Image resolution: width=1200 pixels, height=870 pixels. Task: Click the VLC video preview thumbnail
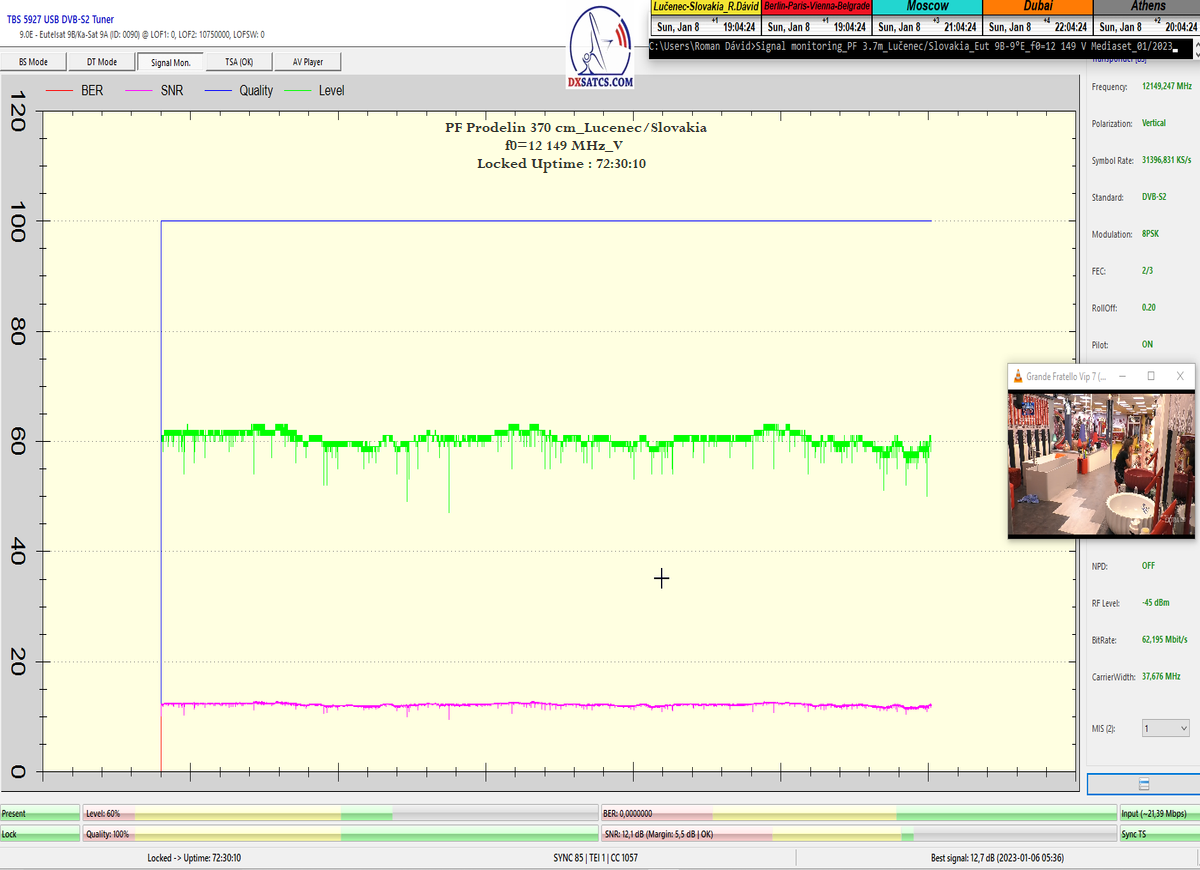tap(1101, 464)
